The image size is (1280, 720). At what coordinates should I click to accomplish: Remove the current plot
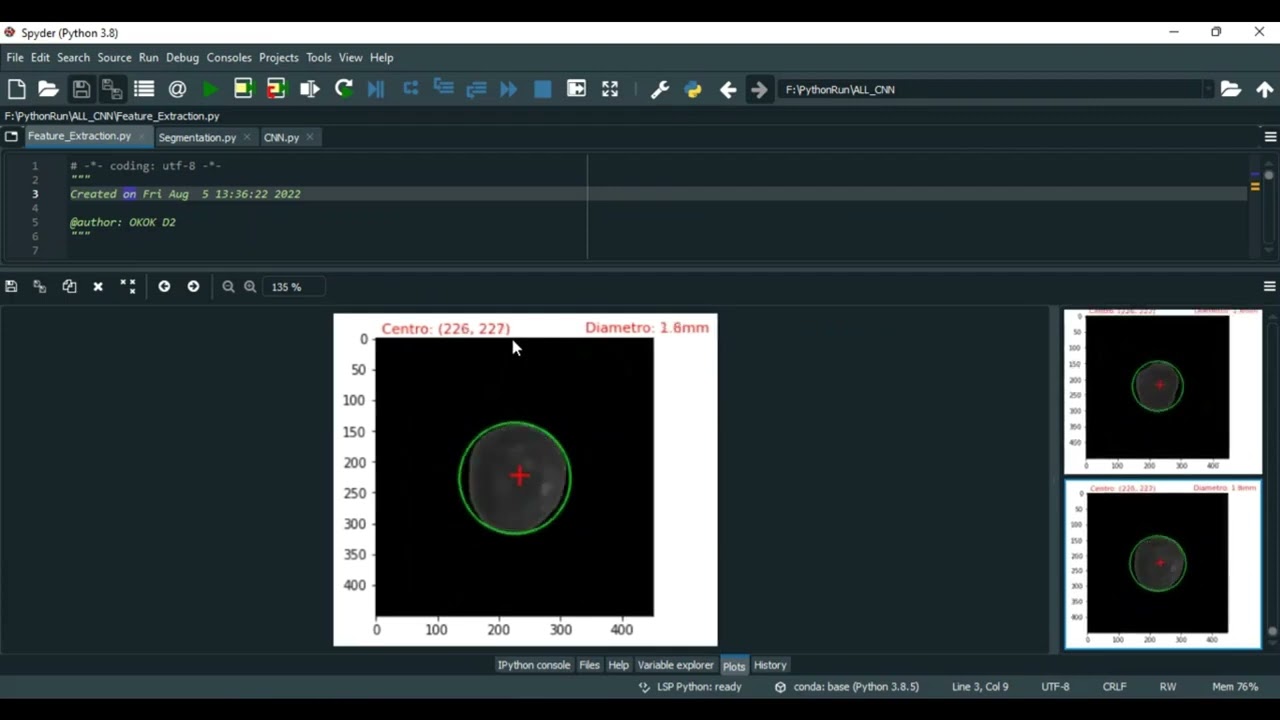pos(98,286)
